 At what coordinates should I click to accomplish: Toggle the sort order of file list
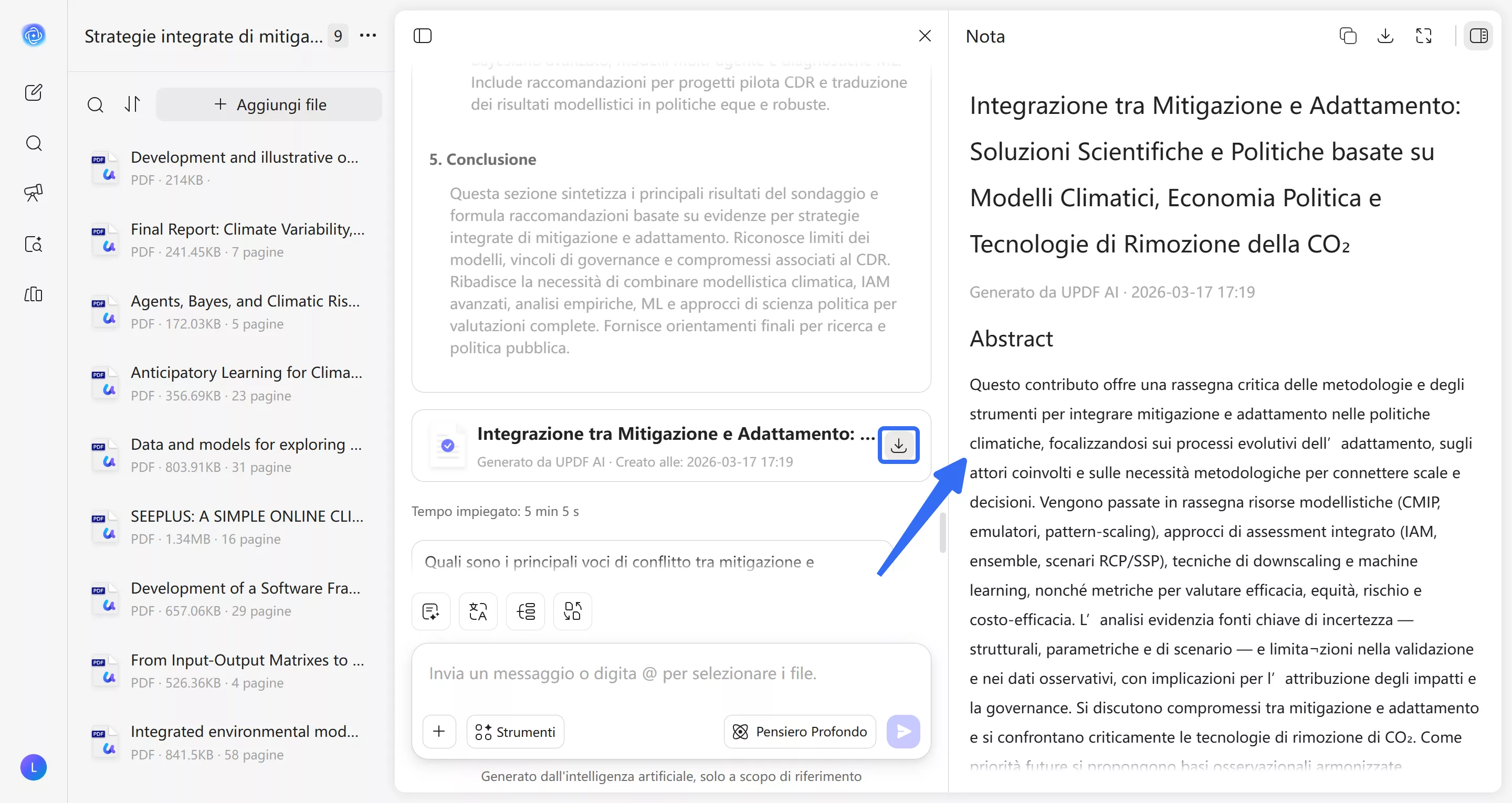(x=132, y=104)
